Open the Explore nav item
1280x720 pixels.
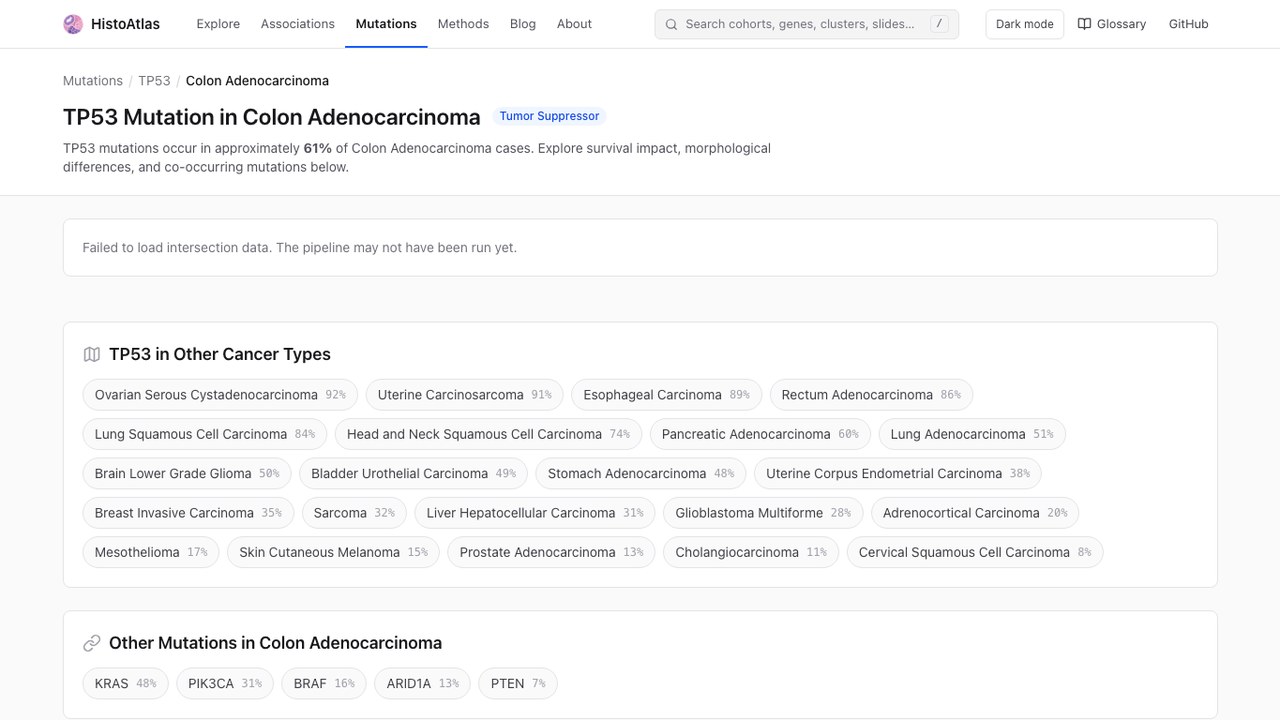coord(218,24)
